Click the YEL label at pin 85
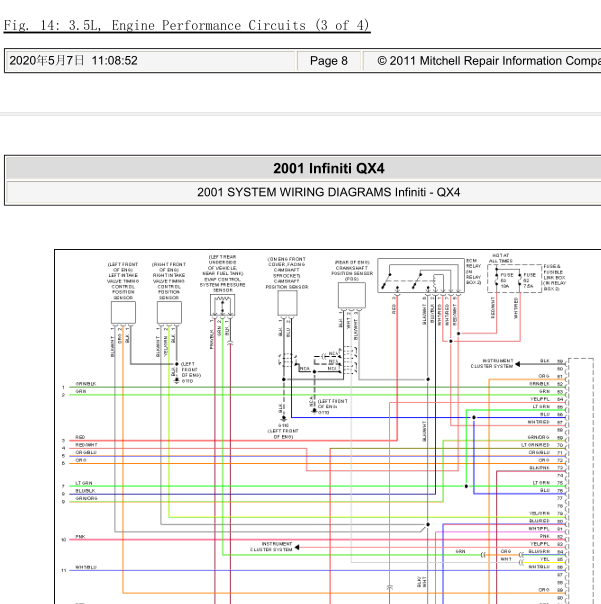 pos(545,559)
